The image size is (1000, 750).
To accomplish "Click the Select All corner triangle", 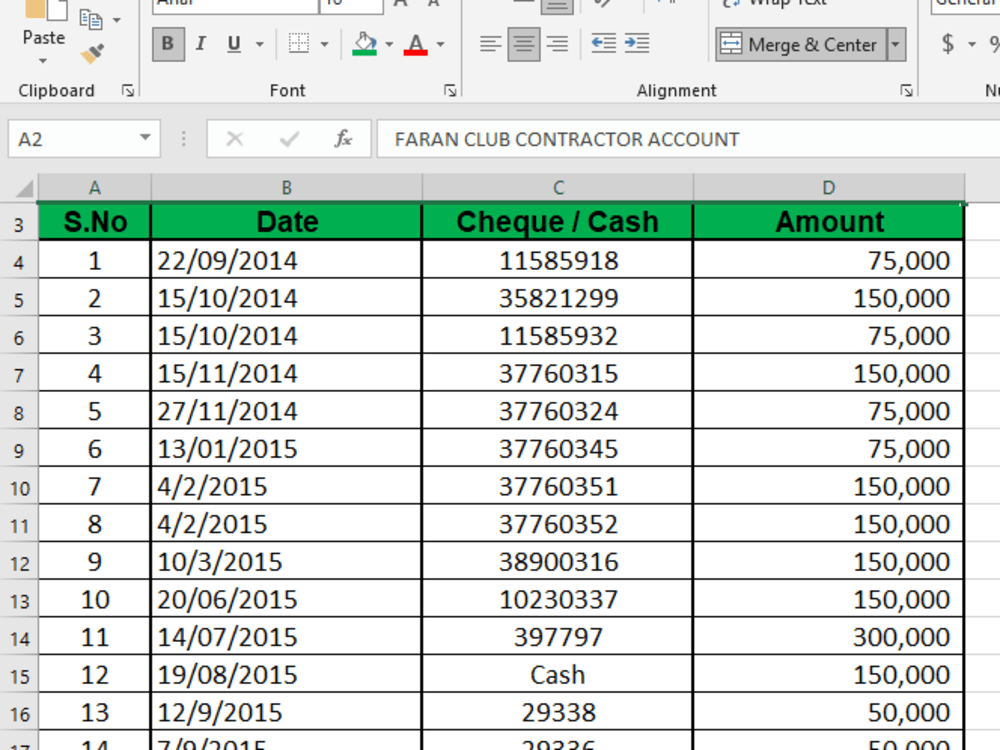I will (23, 189).
